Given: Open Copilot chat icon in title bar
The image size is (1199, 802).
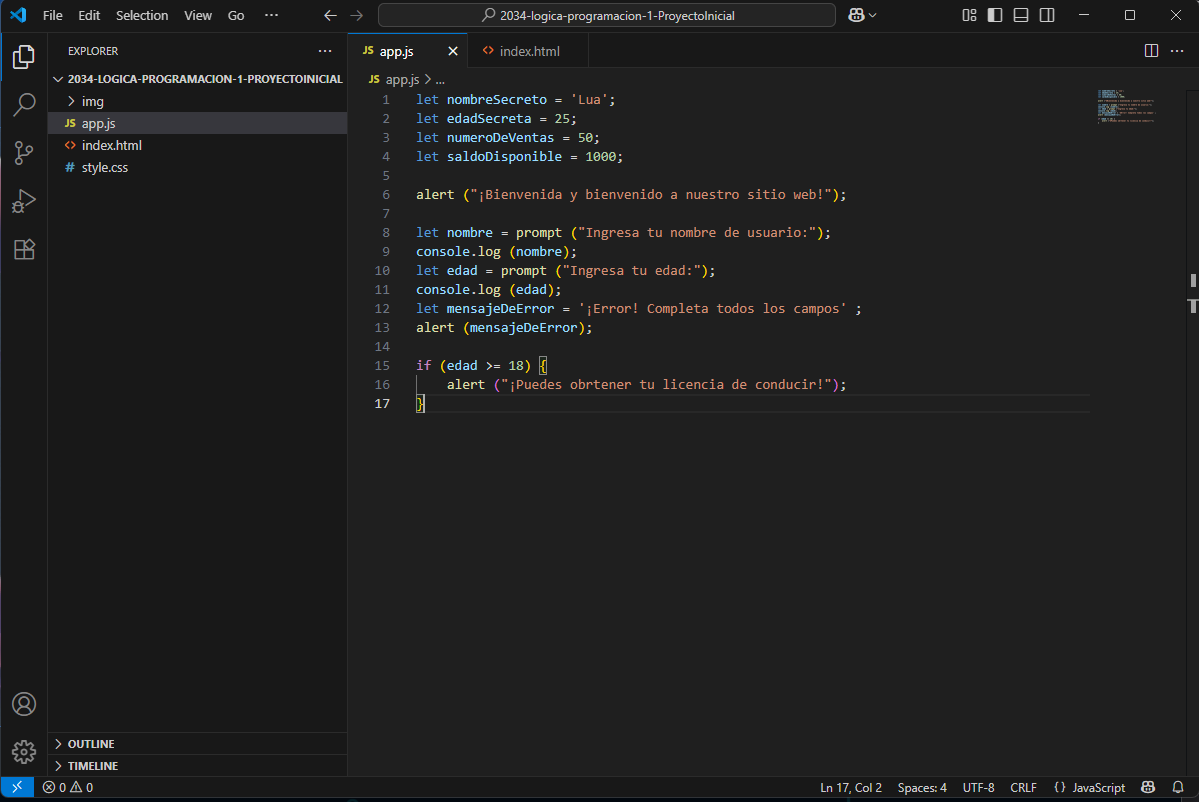Looking at the screenshot, I should click(856, 15).
